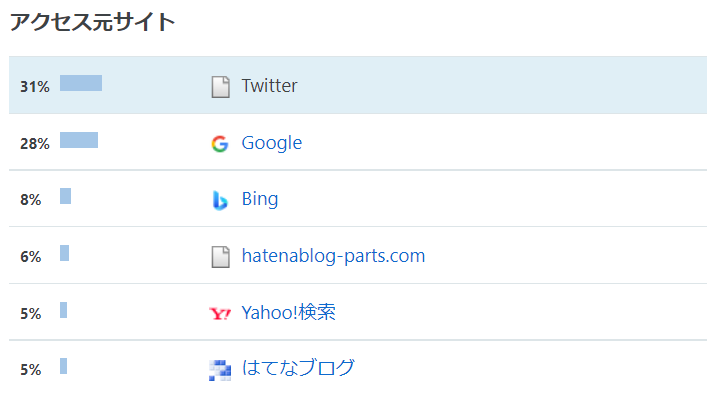This screenshot has height=396, width=719.
Task: Click the Yahoo! logo icon
Action: (220, 314)
